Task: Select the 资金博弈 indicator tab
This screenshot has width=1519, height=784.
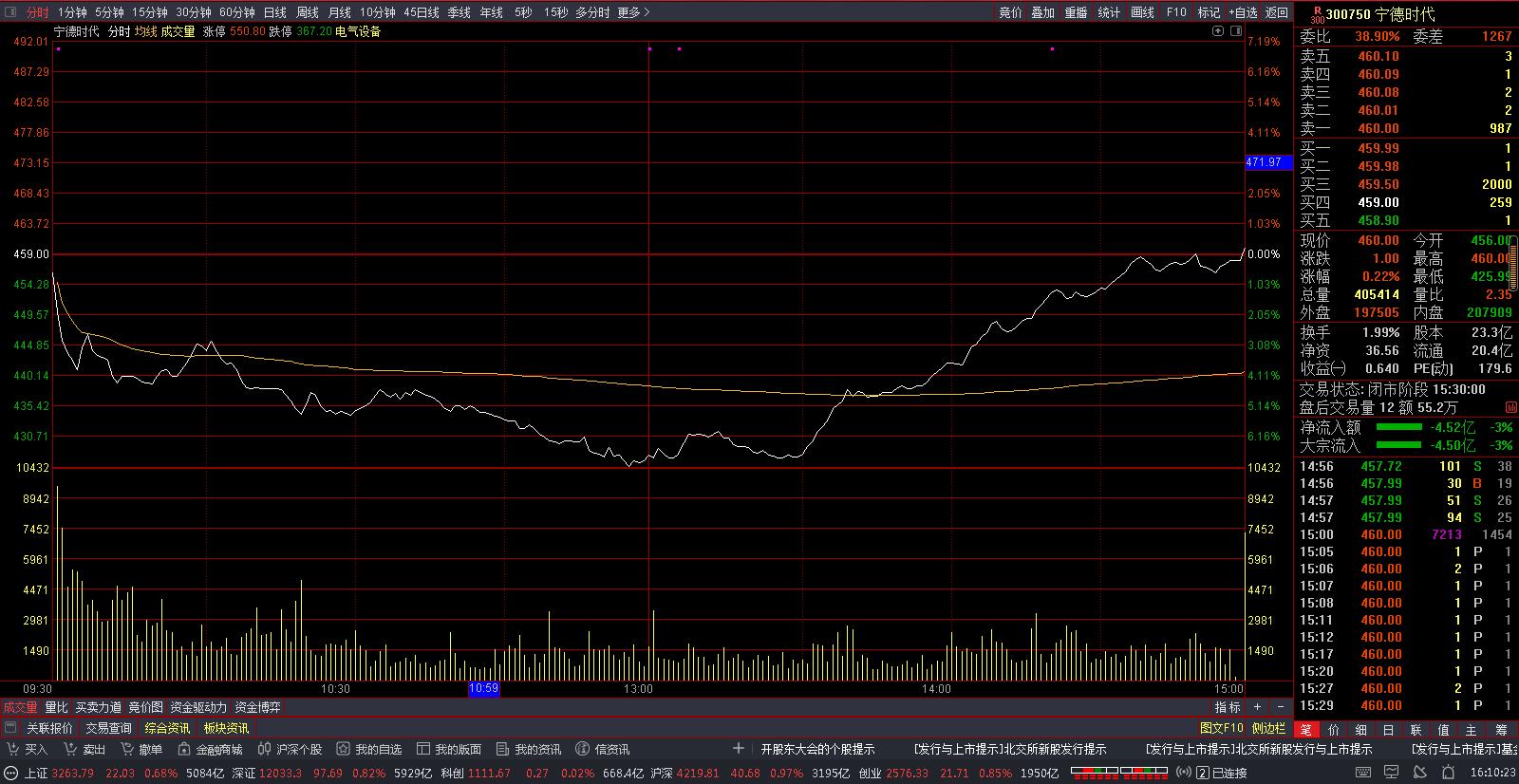Action: tap(257, 707)
